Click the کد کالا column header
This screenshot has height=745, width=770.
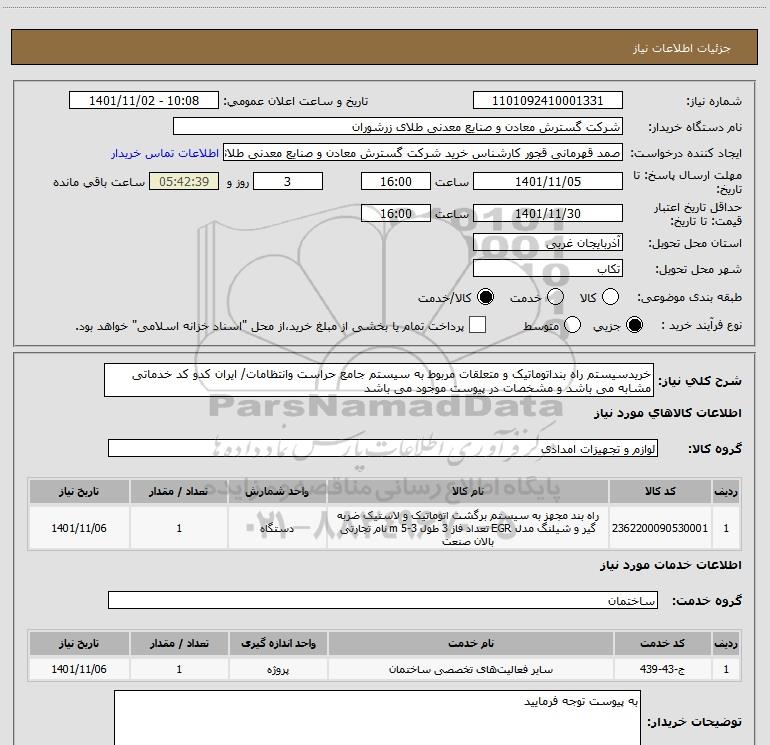pyautogui.click(x=660, y=491)
